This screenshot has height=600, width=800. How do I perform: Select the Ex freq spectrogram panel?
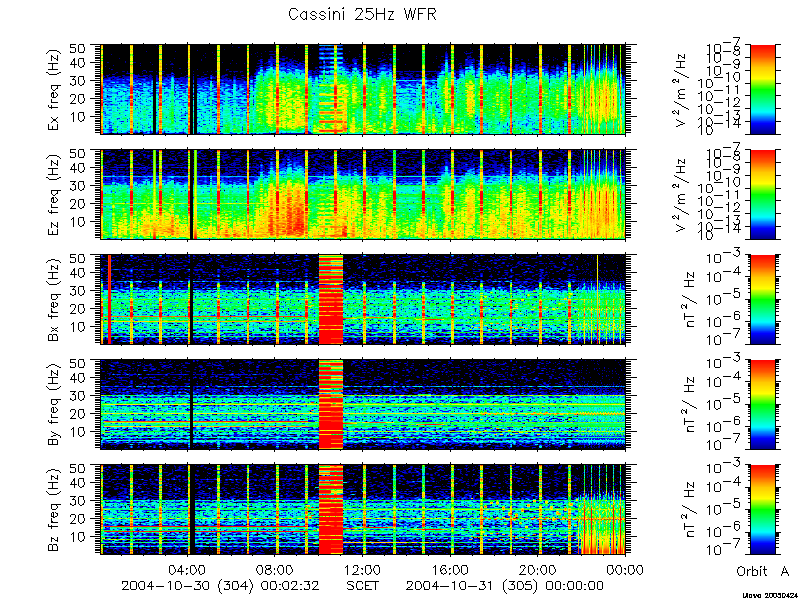[363, 89]
